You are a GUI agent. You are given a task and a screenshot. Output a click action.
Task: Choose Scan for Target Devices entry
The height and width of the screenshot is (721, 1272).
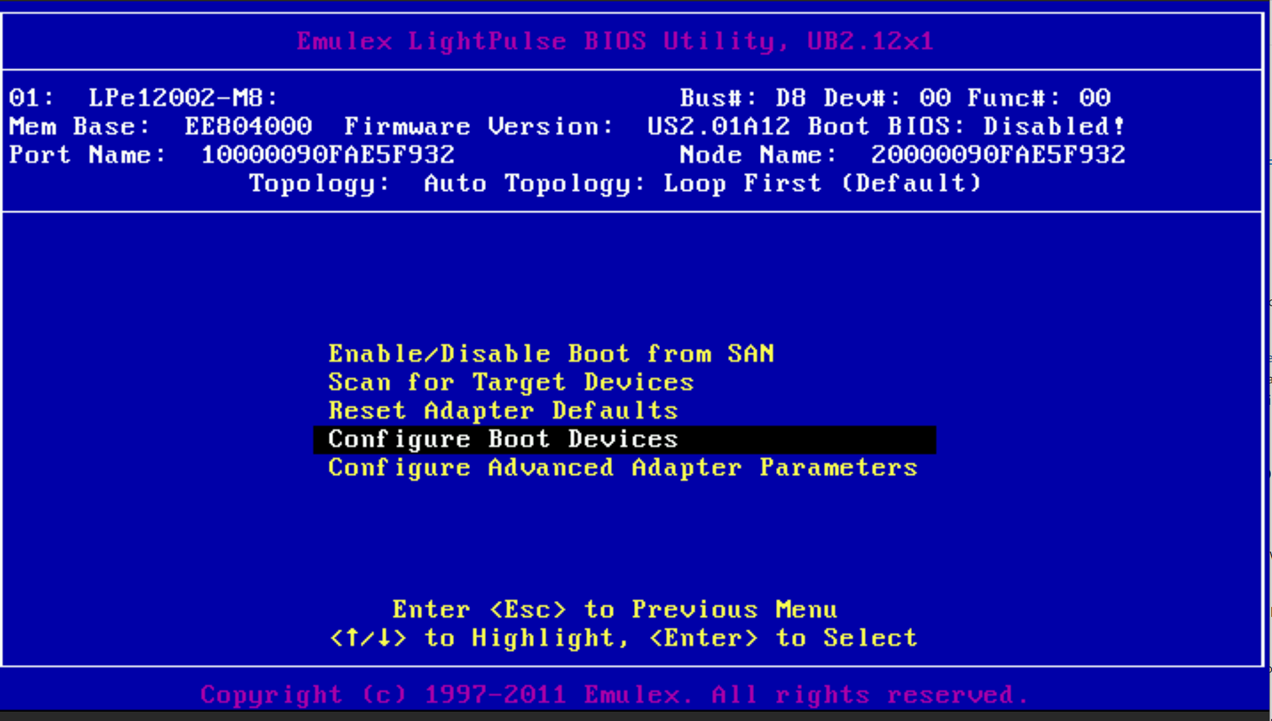point(510,383)
